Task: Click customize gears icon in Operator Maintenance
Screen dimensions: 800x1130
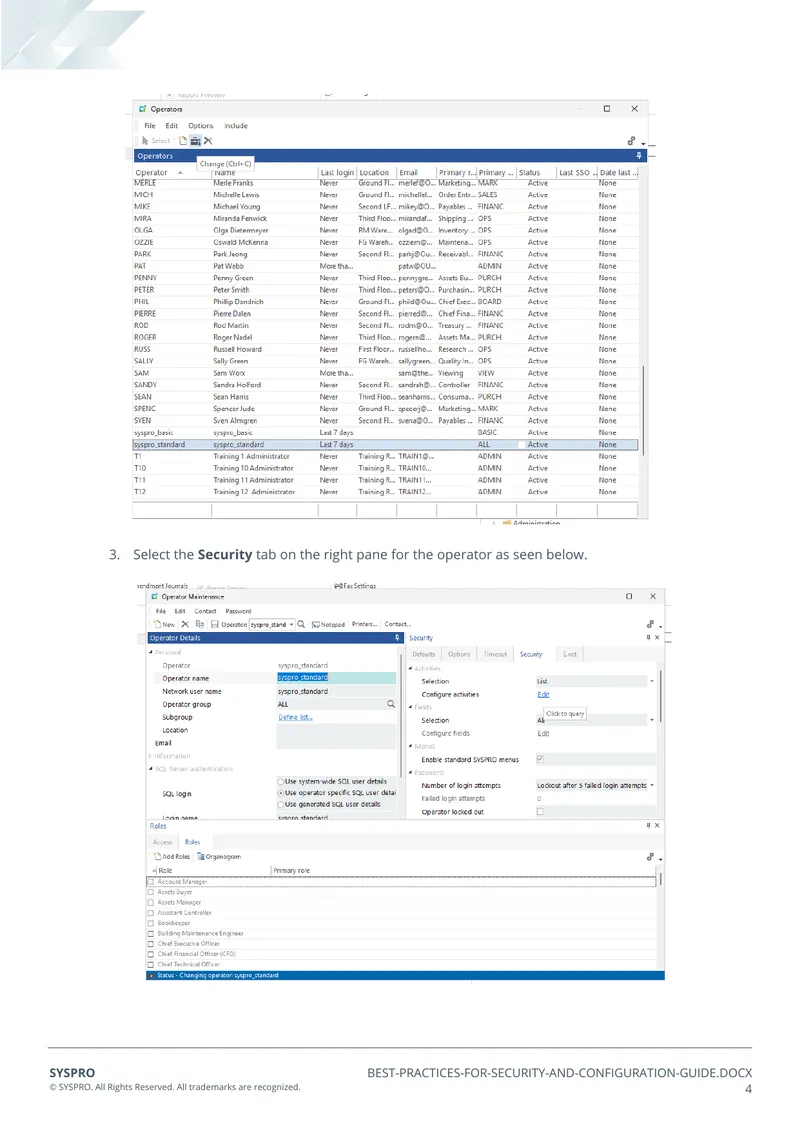Action: pyautogui.click(x=650, y=624)
